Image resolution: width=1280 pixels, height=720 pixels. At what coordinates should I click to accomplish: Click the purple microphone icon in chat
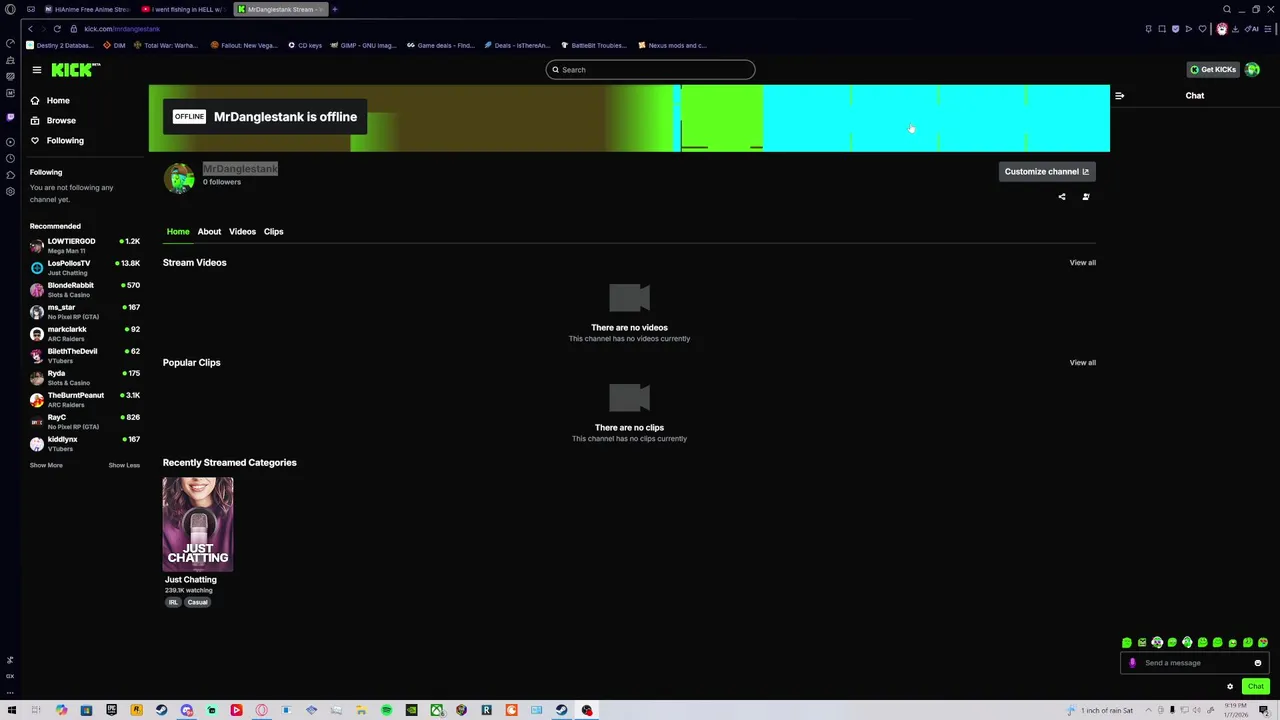click(x=1132, y=663)
